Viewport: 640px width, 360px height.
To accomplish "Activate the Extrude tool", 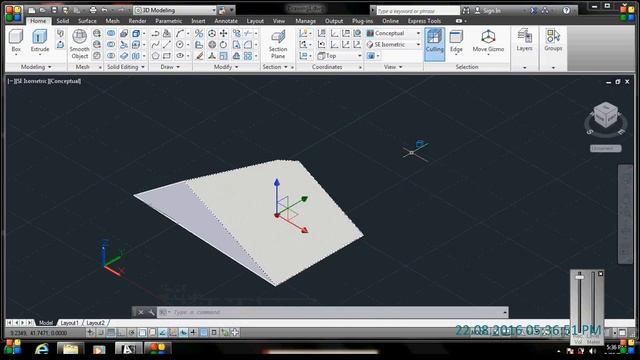I will coord(40,41).
